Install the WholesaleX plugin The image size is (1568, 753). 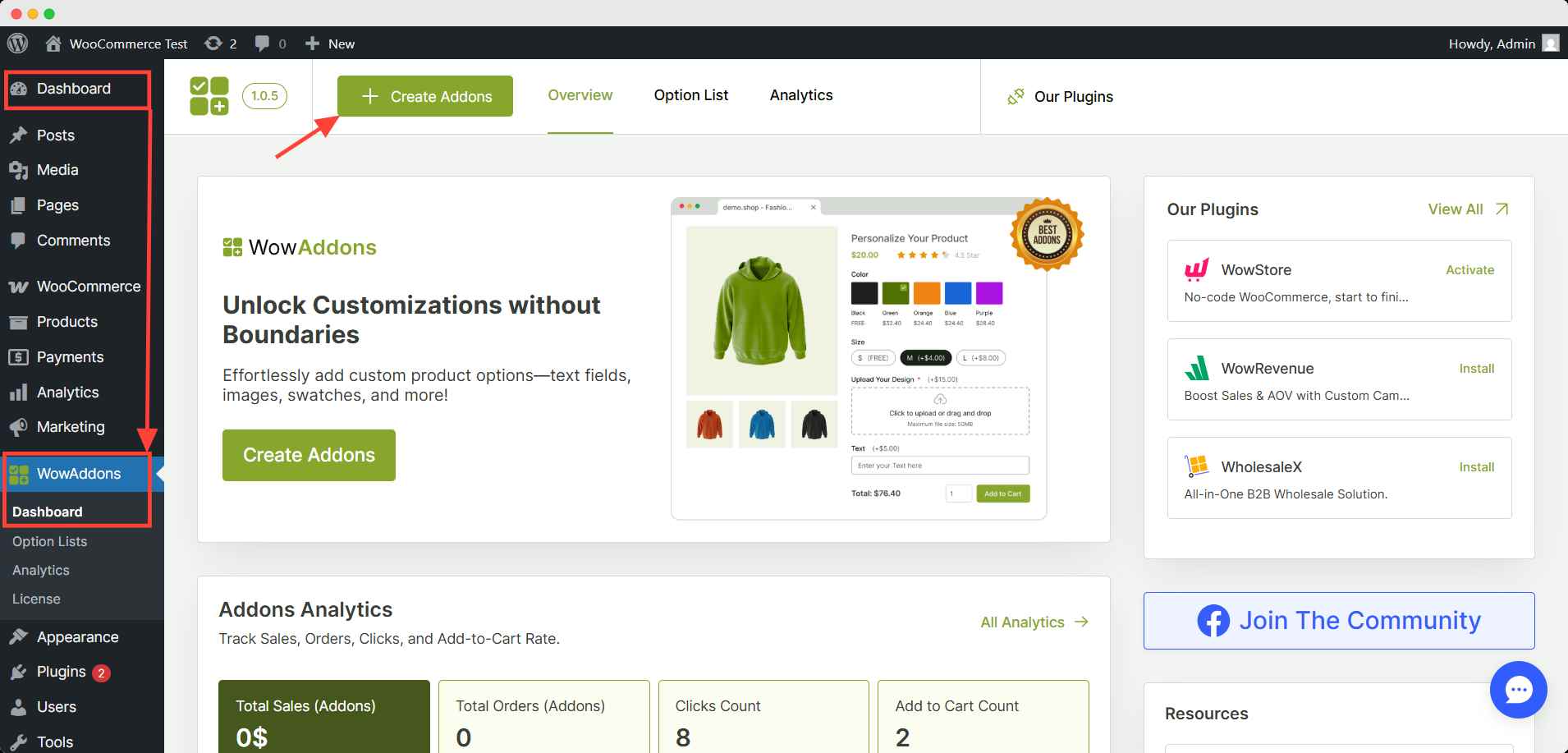1476,467
